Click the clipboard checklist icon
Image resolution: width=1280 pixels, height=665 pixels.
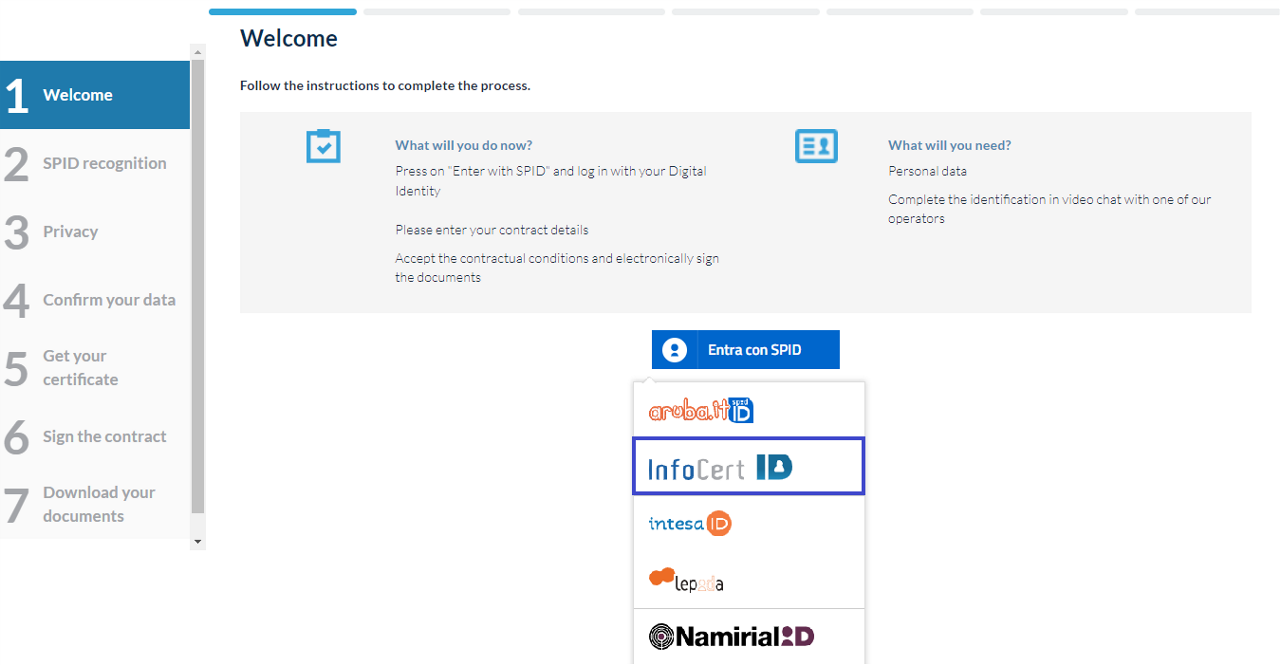(323, 146)
